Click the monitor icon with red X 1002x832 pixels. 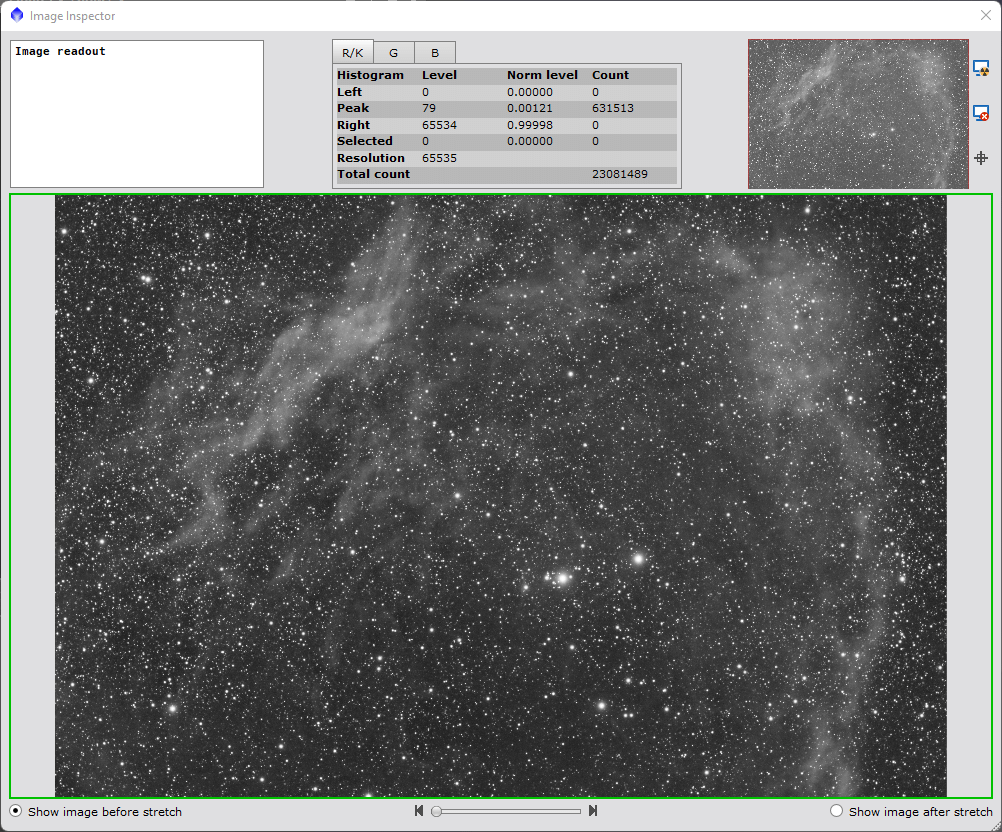(x=981, y=113)
